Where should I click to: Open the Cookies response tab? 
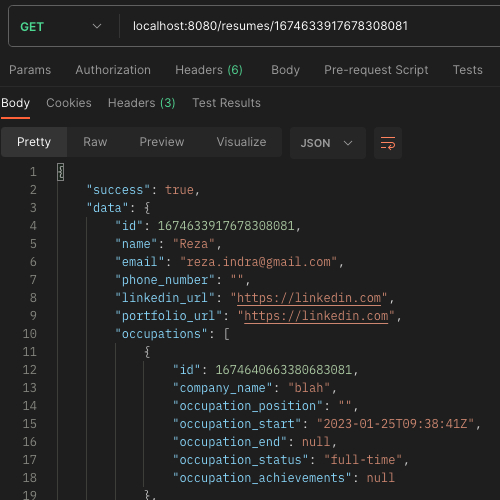click(69, 103)
